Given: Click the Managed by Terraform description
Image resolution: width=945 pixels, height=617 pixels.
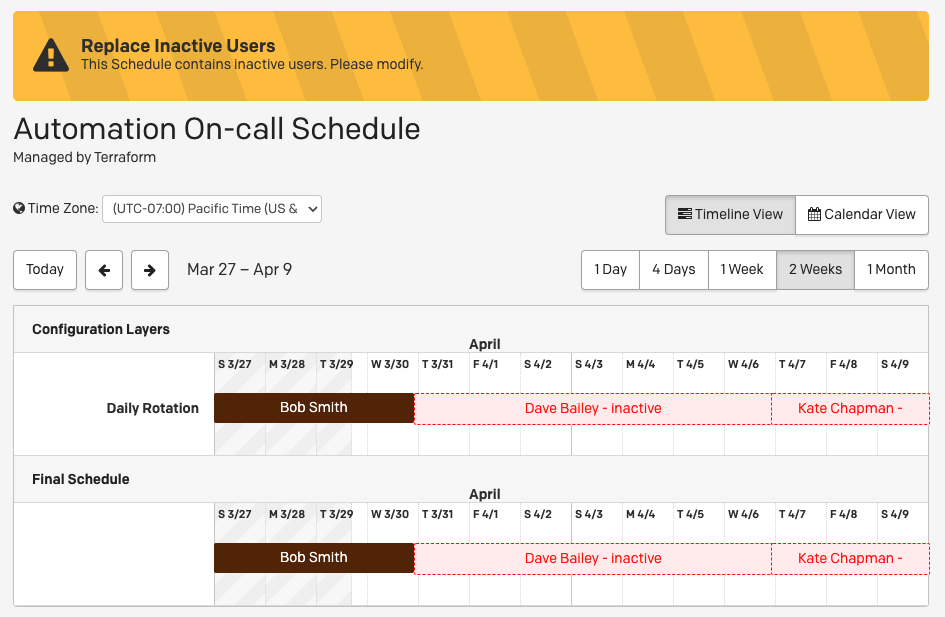Looking at the screenshot, I should click(84, 157).
